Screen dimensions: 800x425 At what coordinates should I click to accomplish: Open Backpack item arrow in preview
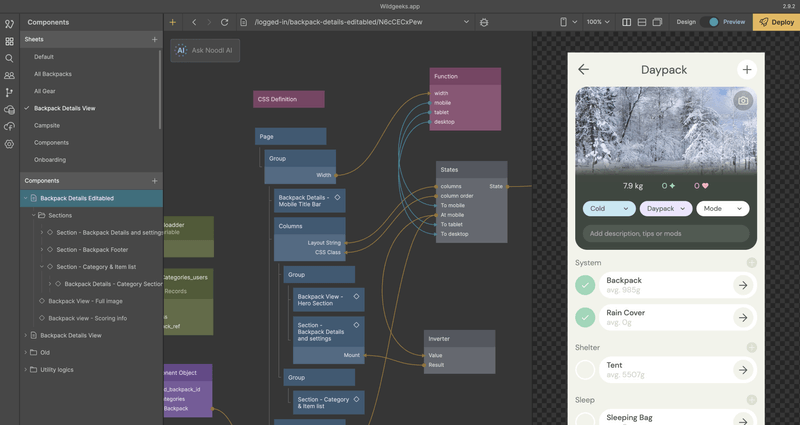click(743, 285)
